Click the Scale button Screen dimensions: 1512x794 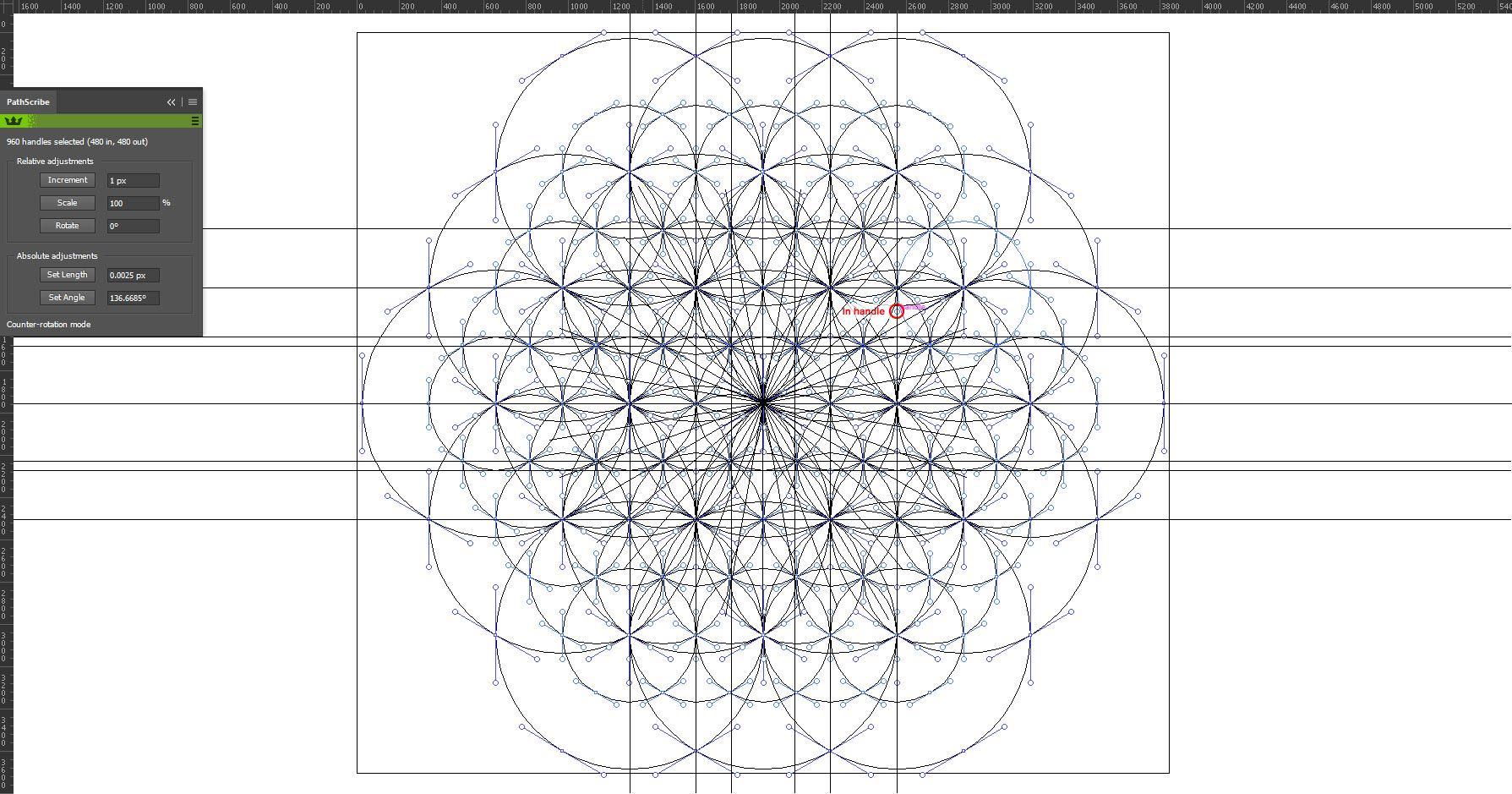pos(67,202)
